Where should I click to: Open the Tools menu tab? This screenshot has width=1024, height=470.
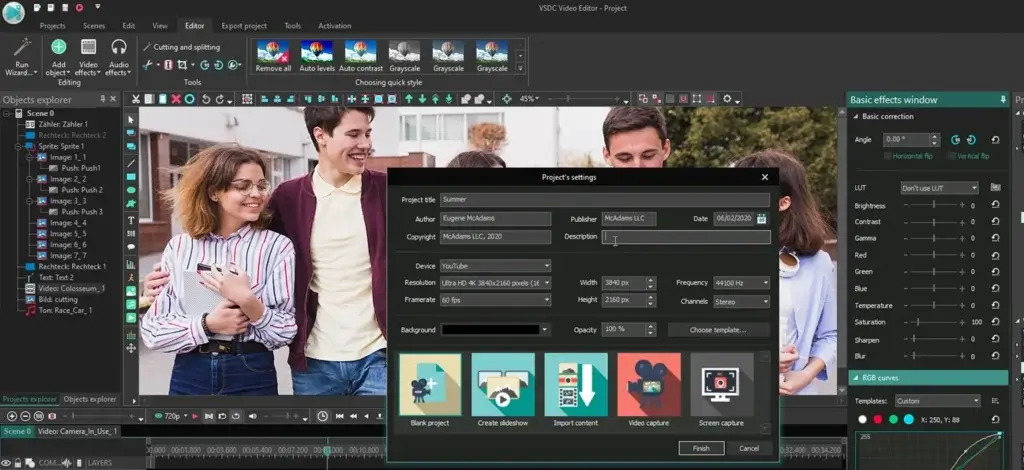tap(293, 26)
